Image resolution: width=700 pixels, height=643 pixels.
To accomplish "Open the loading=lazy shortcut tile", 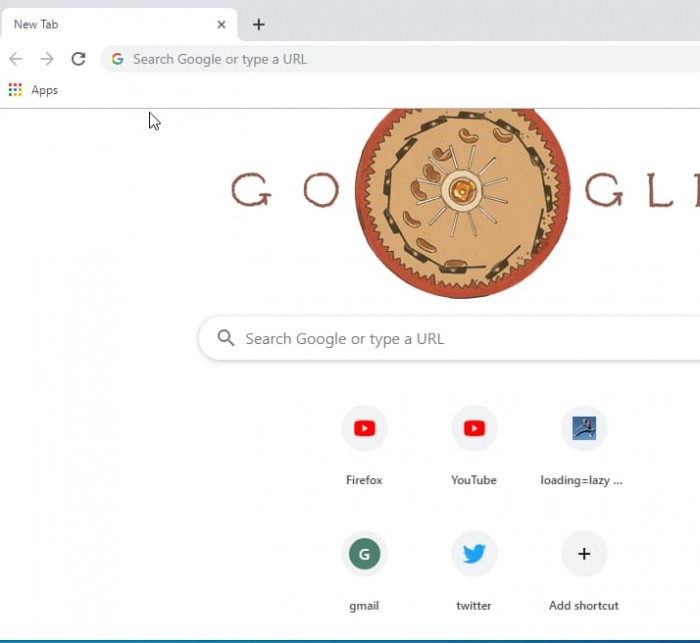I will (584, 428).
